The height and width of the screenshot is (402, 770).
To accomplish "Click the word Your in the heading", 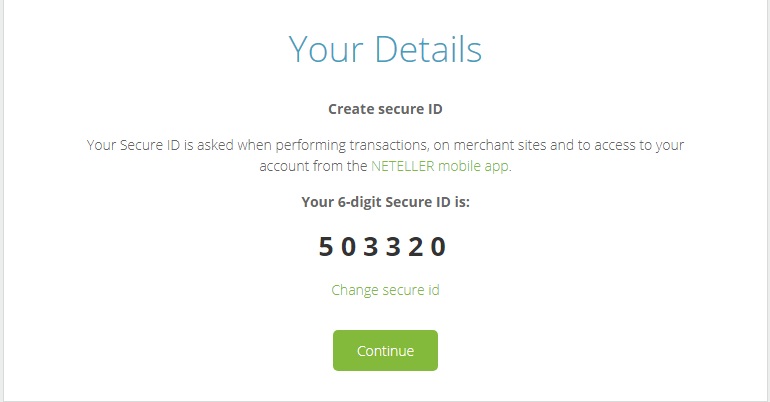I will [x=323, y=49].
